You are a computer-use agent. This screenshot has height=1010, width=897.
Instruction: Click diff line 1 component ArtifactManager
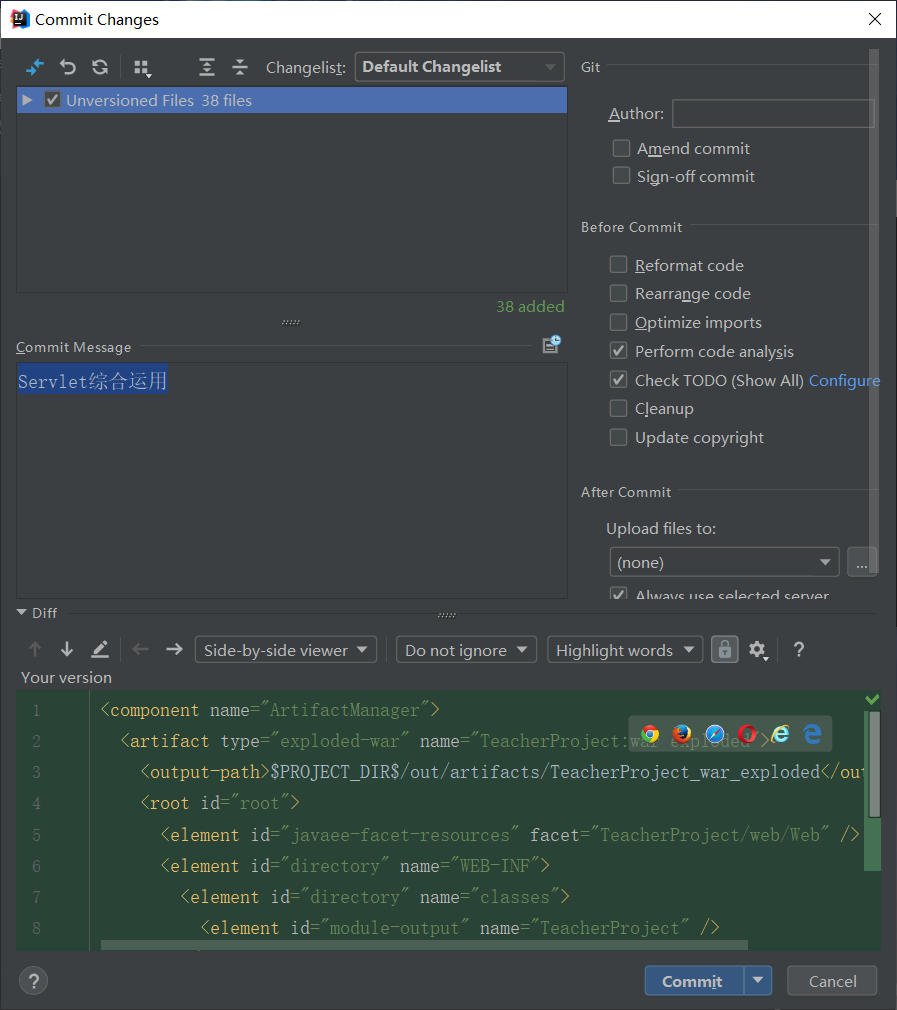(x=270, y=710)
